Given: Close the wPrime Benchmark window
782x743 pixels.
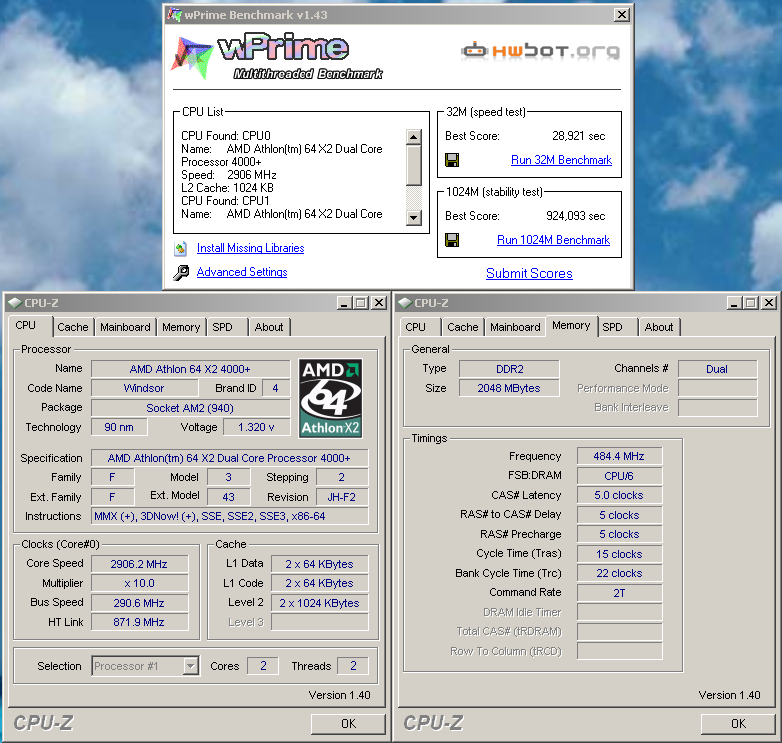Looking at the screenshot, I should 621,14.
